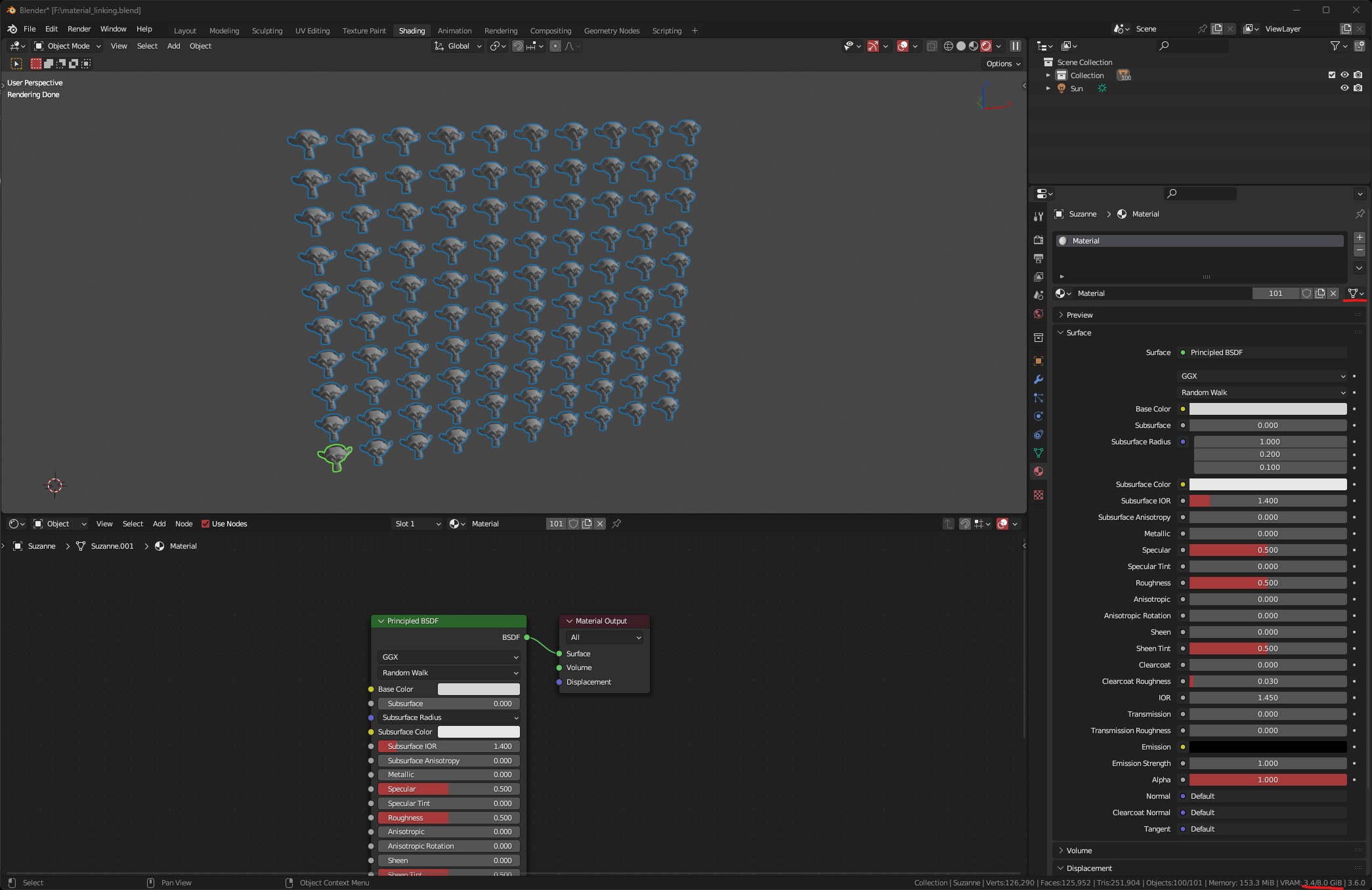
Task: Hide Sun in viewport
Action: point(1344,88)
